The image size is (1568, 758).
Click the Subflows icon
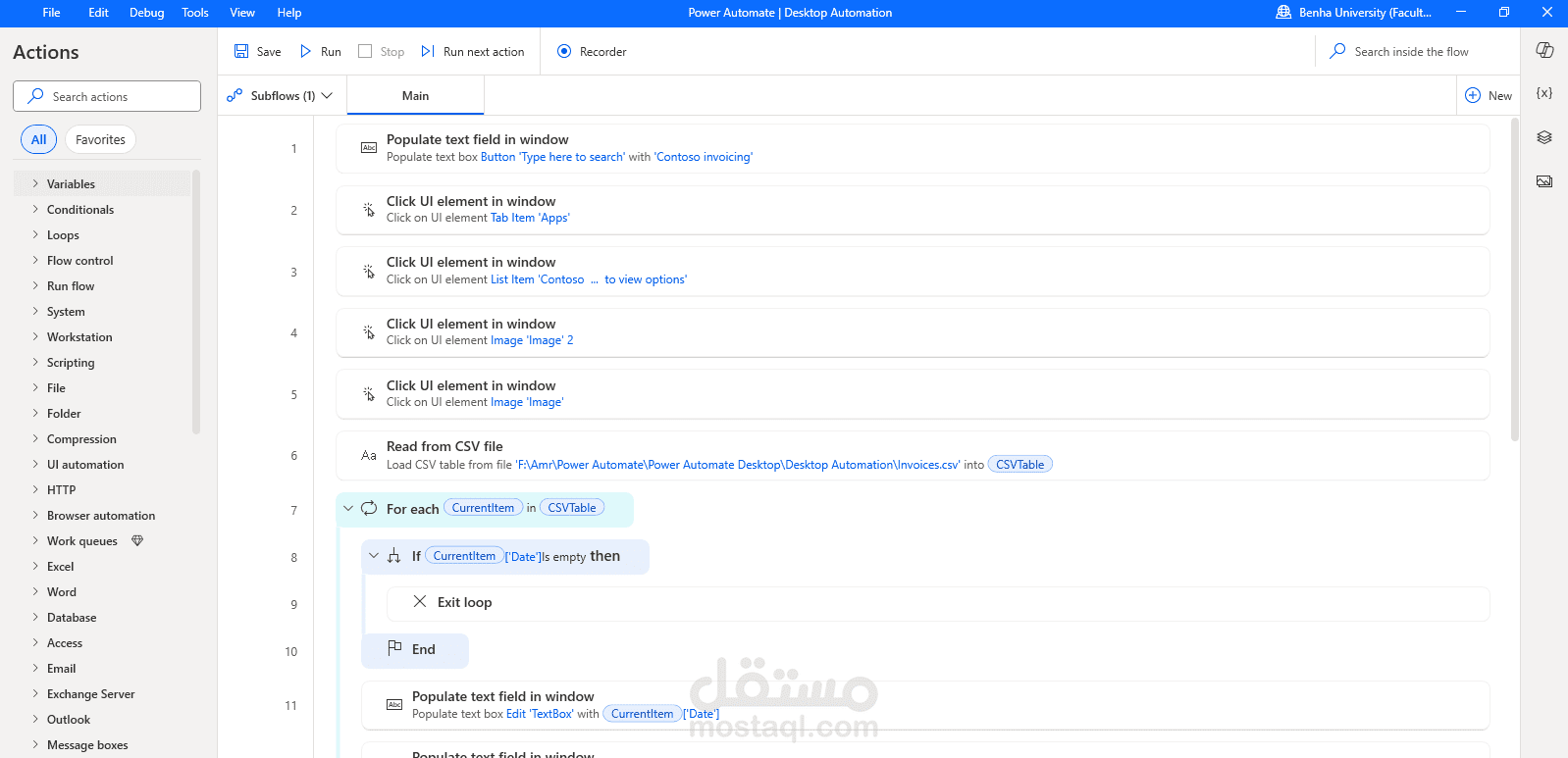[235, 95]
